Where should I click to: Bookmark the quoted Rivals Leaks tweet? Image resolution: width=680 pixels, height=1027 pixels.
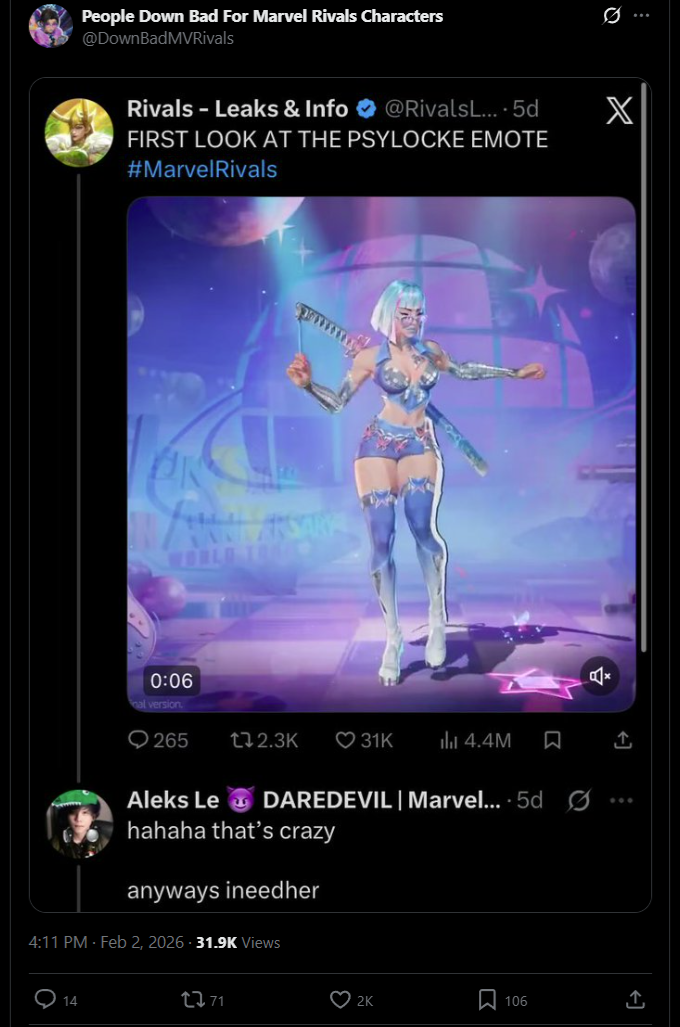[552, 740]
